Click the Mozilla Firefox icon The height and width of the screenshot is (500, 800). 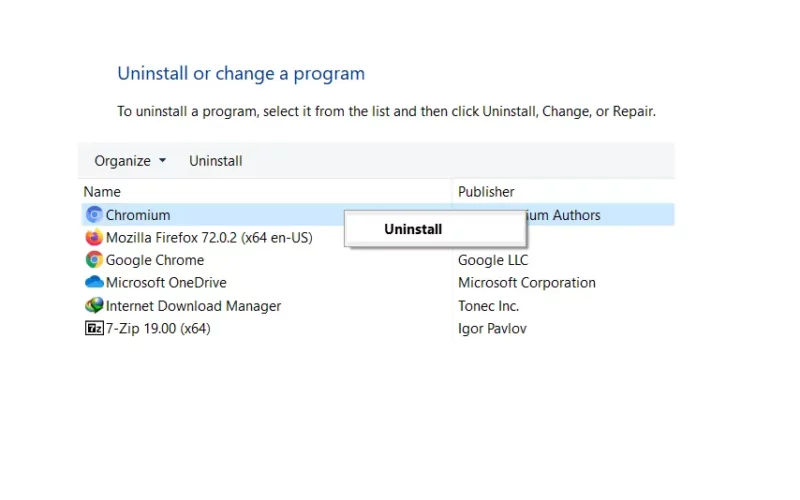point(94,237)
